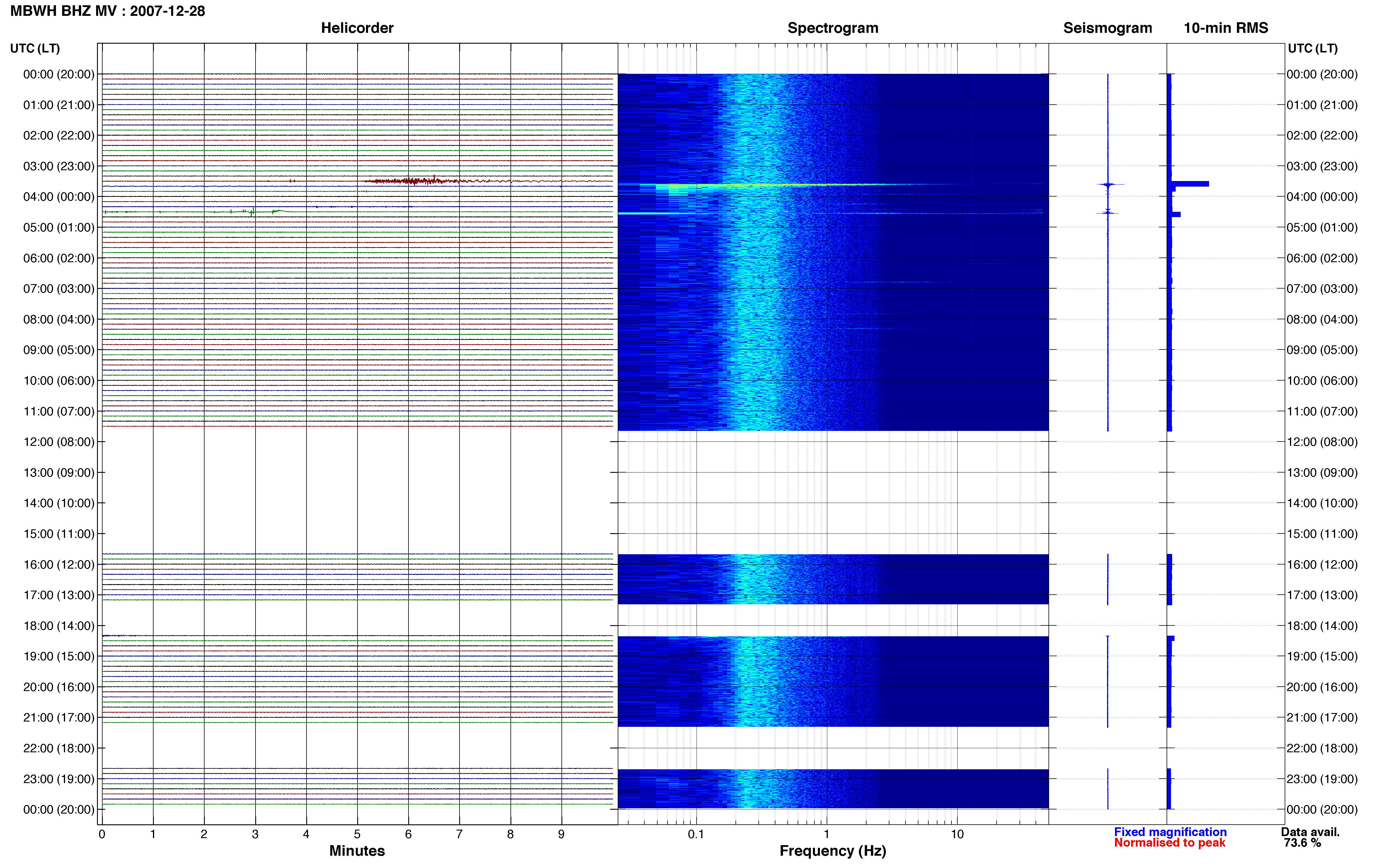Click the right axis label '07:00 (03:00)'
The image size is (1389, 868).
(1322, 289)
